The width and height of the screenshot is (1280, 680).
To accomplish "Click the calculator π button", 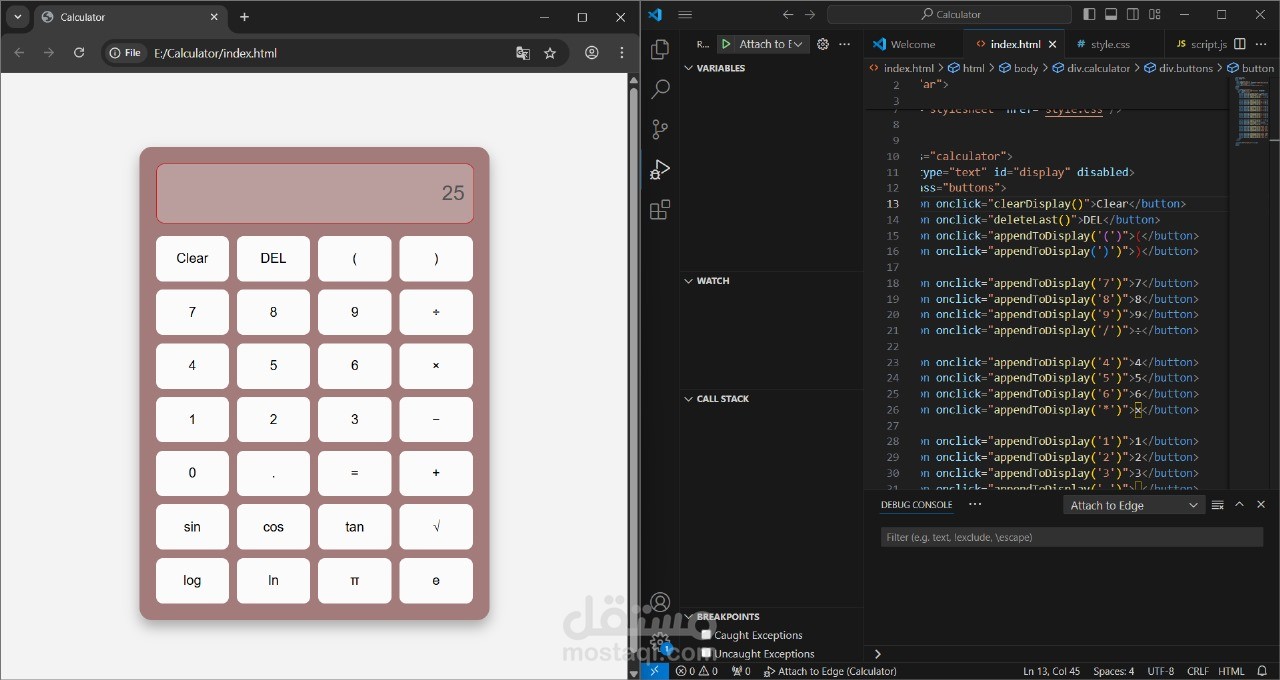I will (x=355, y=581).
